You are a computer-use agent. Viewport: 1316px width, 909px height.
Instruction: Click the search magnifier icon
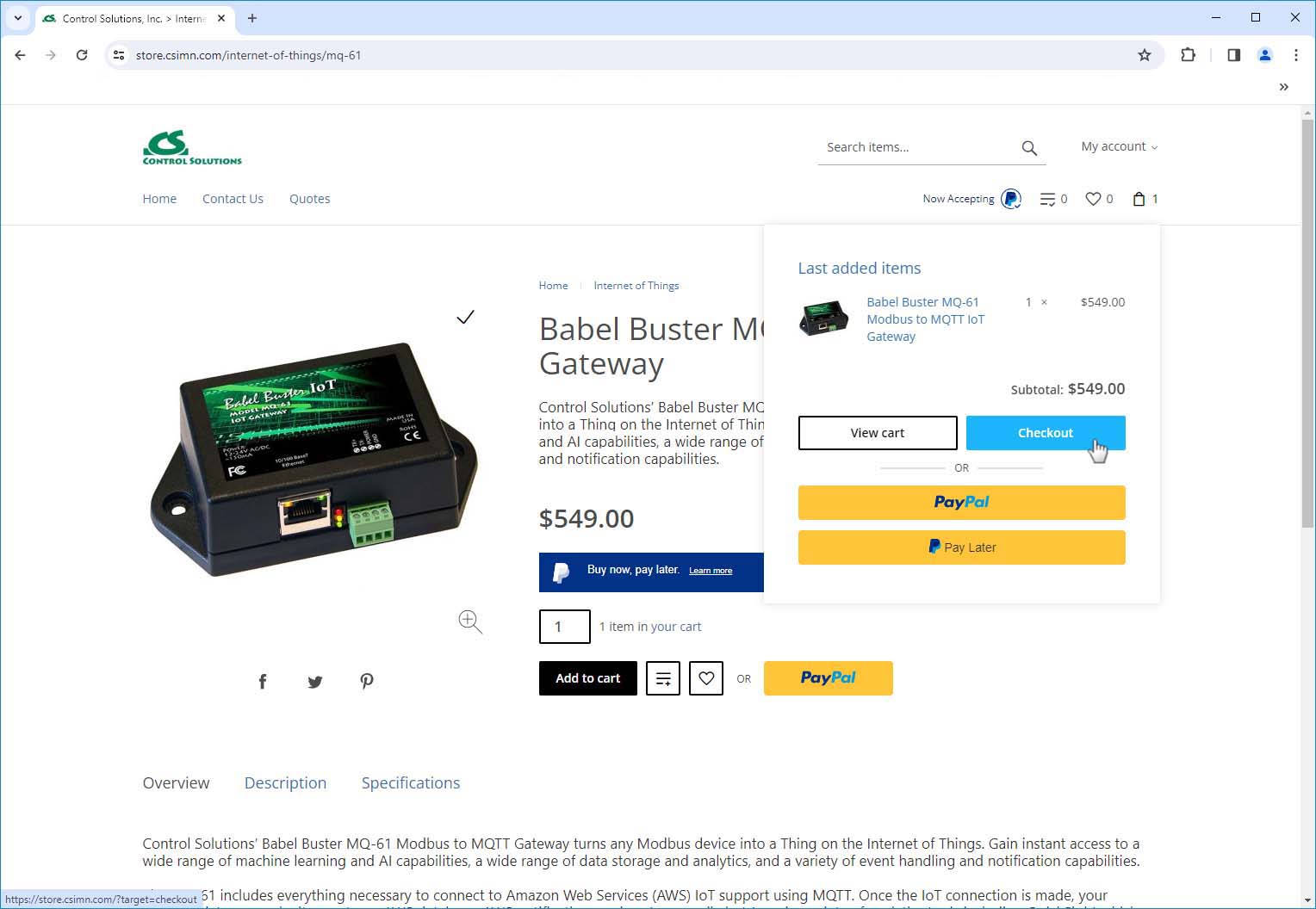click(1028, 148)
